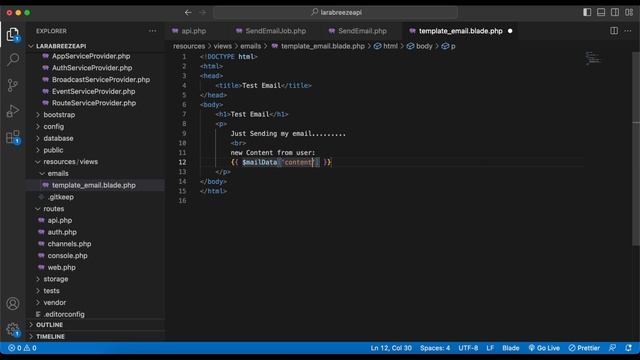
Task: Open channels.php in routes
Action: click(x=69, y=244)
